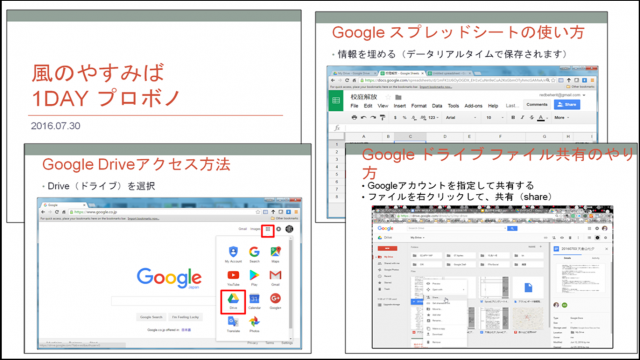Screen dimensions: 640x360
Task: Toggle italic formatting in the Sheets toolbar
Action: coord(522,118)
